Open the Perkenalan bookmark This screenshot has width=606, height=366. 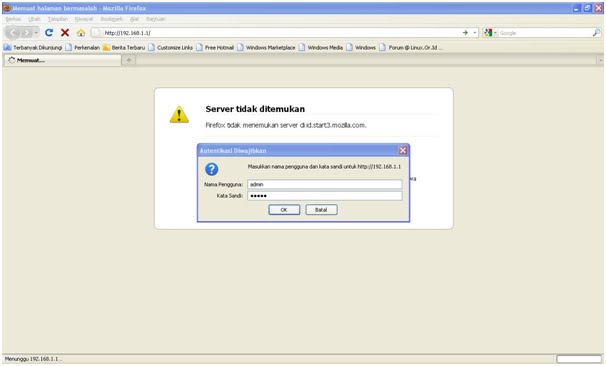tap(83, 48)
